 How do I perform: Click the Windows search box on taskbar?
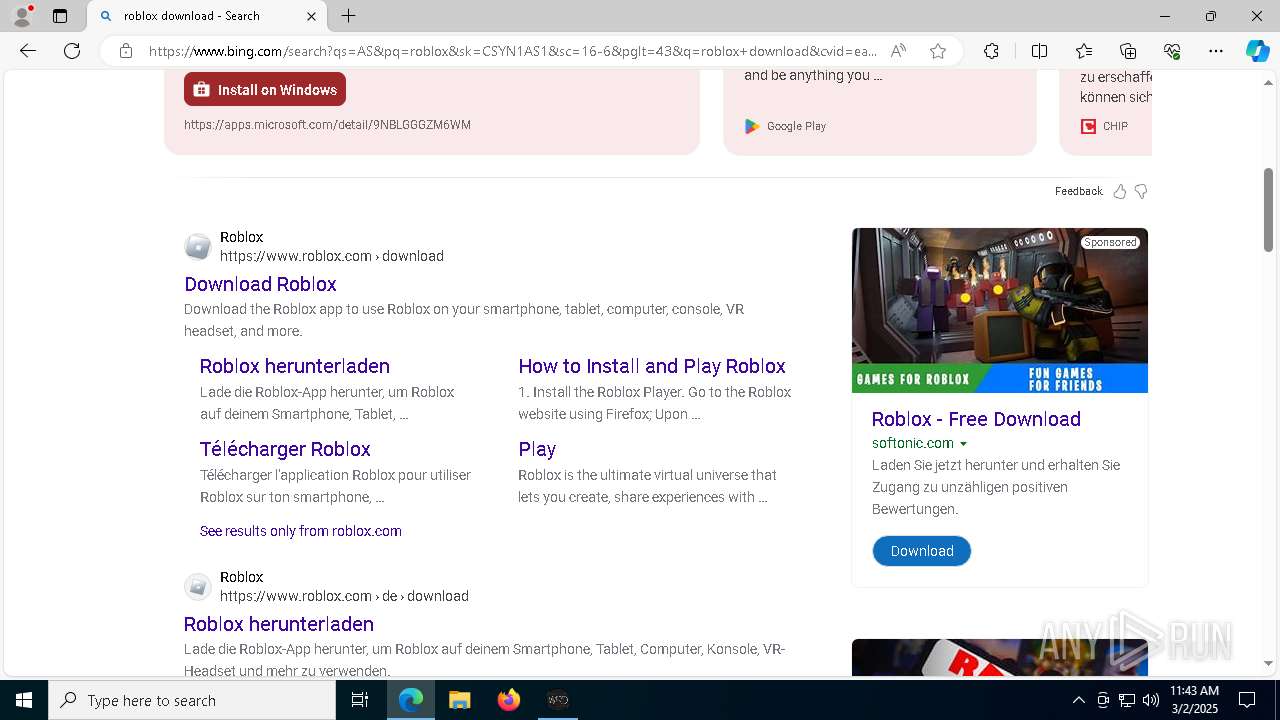pyautogui.click(x=192, y=700)
